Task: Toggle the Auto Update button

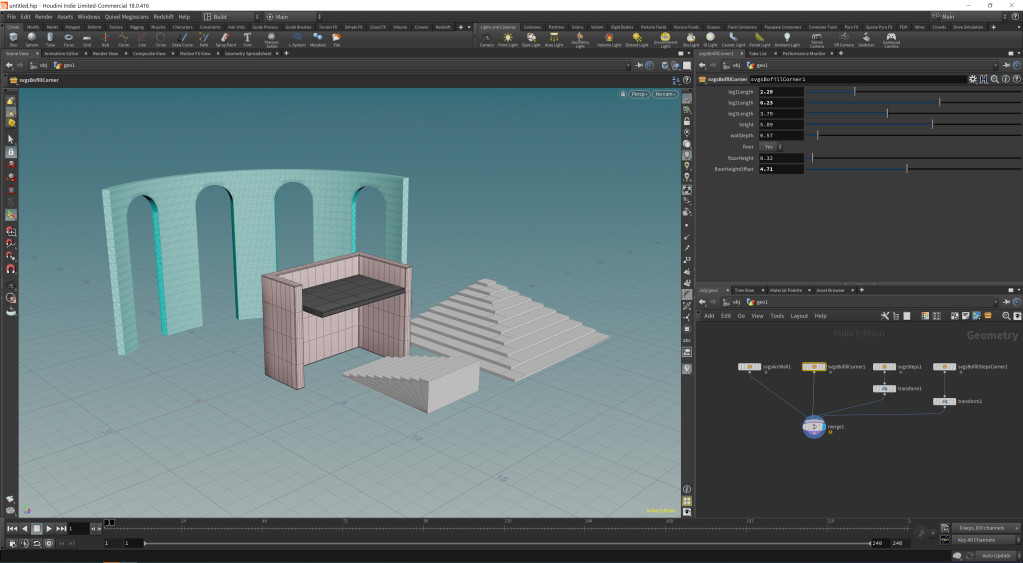Action: (x=994, y=554)
